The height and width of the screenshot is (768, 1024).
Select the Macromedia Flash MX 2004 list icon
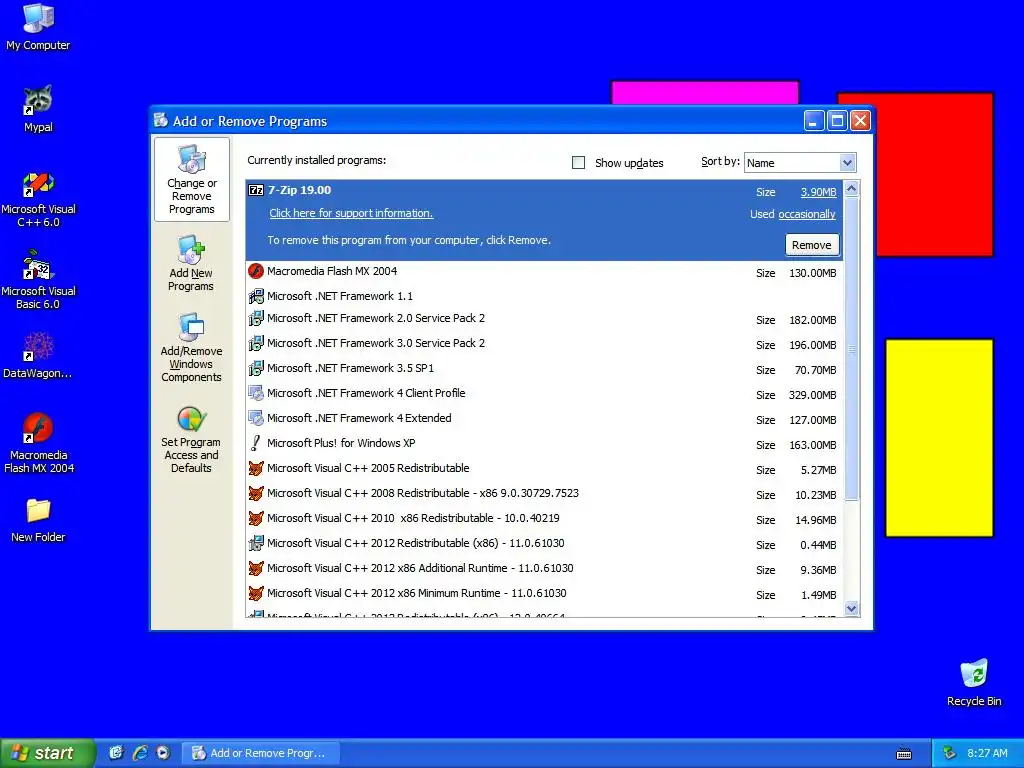(256, 271)
